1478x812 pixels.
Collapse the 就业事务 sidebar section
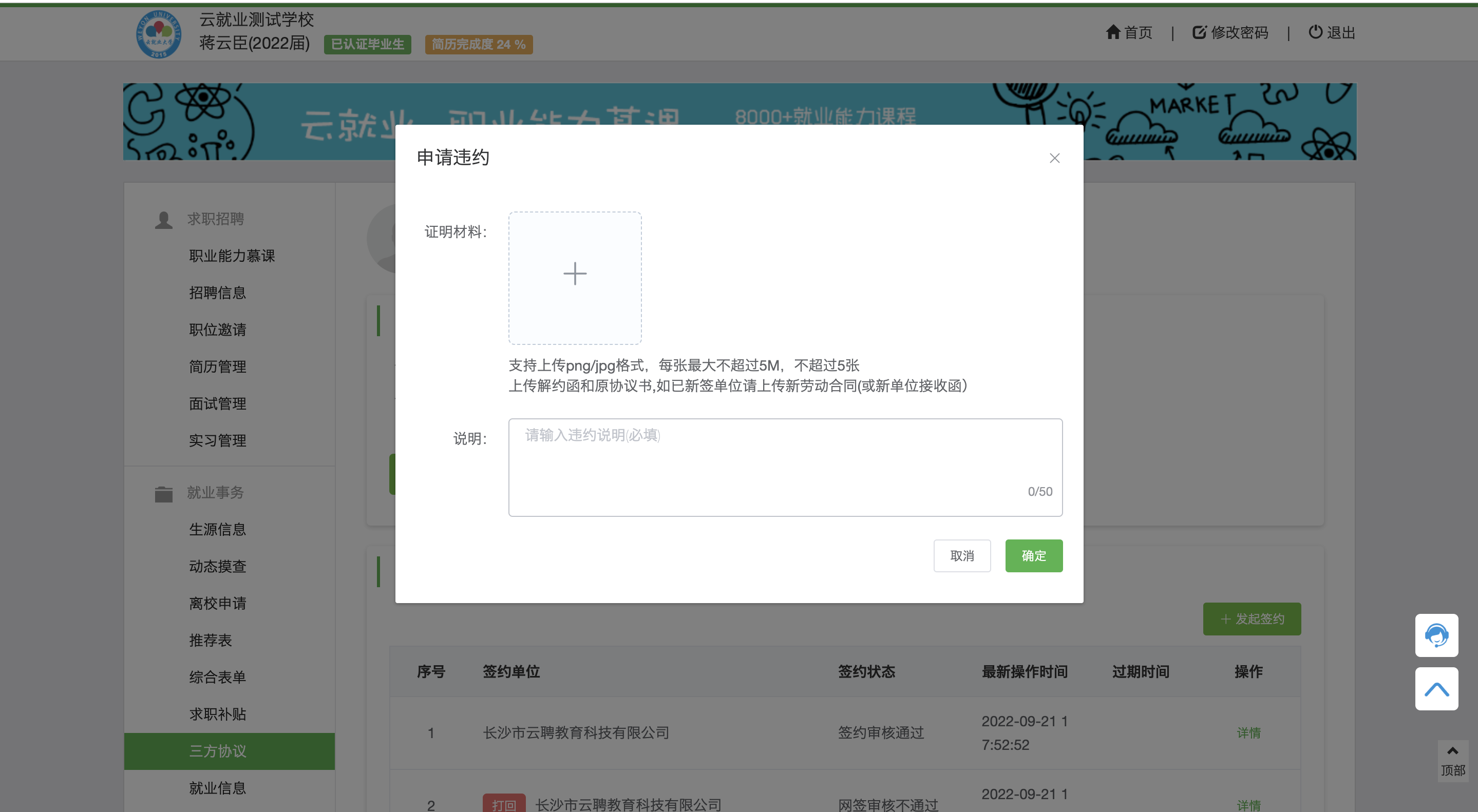(x=215, y=492)
